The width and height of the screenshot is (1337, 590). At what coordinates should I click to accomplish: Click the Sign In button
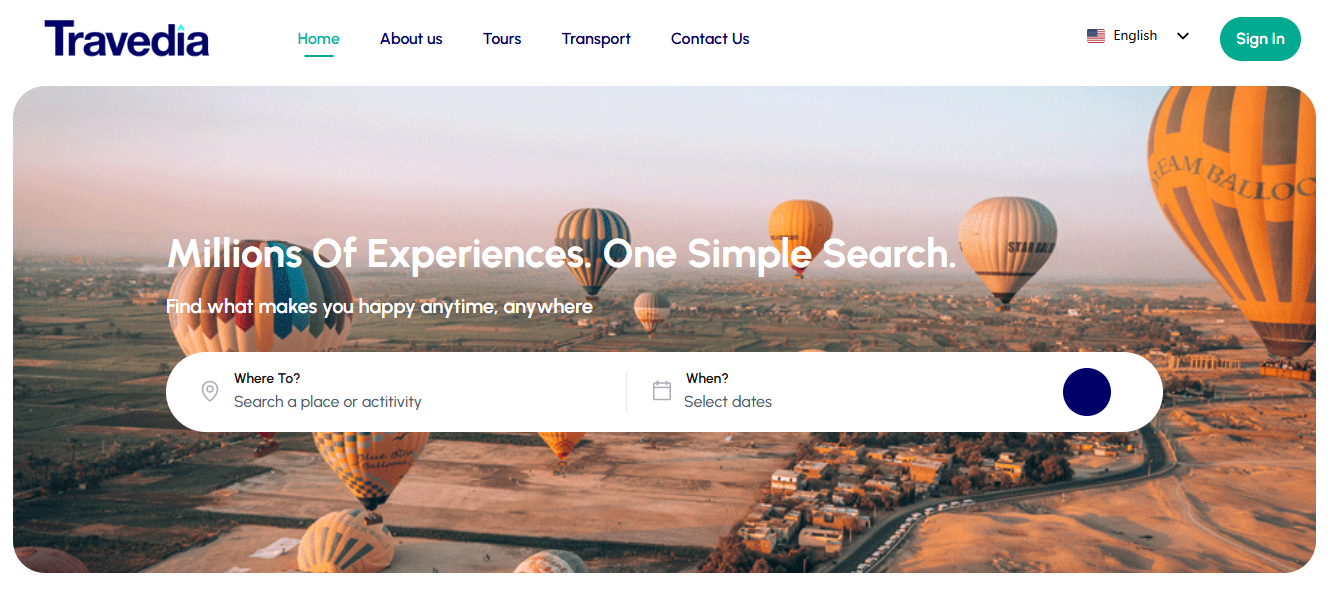click(1260, 39)
